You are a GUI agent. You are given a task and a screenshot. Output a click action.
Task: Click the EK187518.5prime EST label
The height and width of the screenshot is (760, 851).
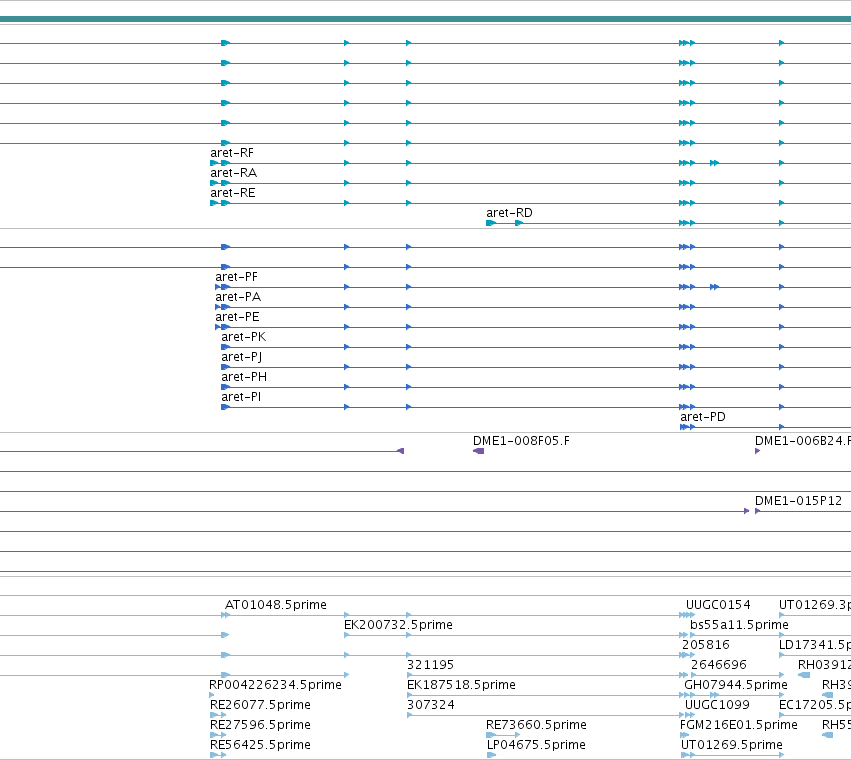pos(461,685)
